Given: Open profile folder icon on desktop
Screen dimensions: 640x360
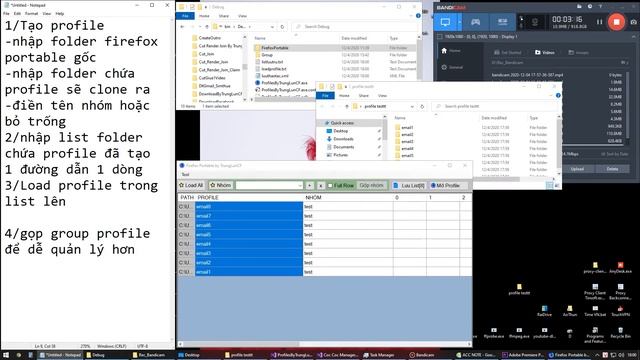Looking at the screenshot, I should tap(519, 289).
